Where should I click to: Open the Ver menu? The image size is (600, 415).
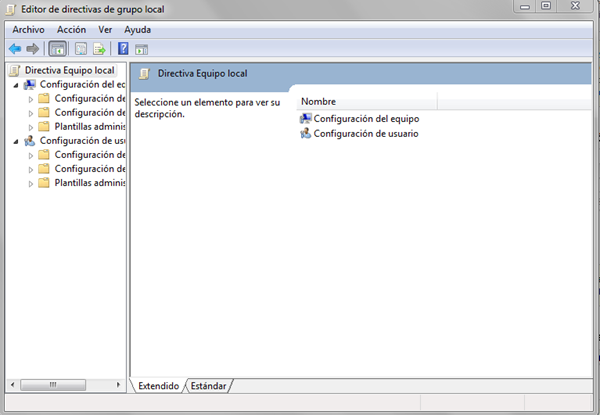click(105, 30)
